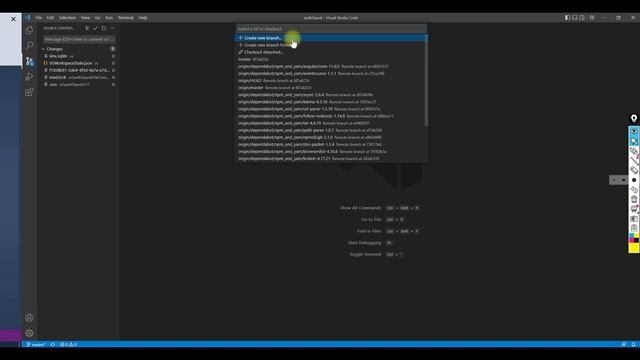The width and height of the screenshot is (640, 360).
Task: Select dependabot branch 'eventsource-1.1.1'
Action: [x=331, y=73]
